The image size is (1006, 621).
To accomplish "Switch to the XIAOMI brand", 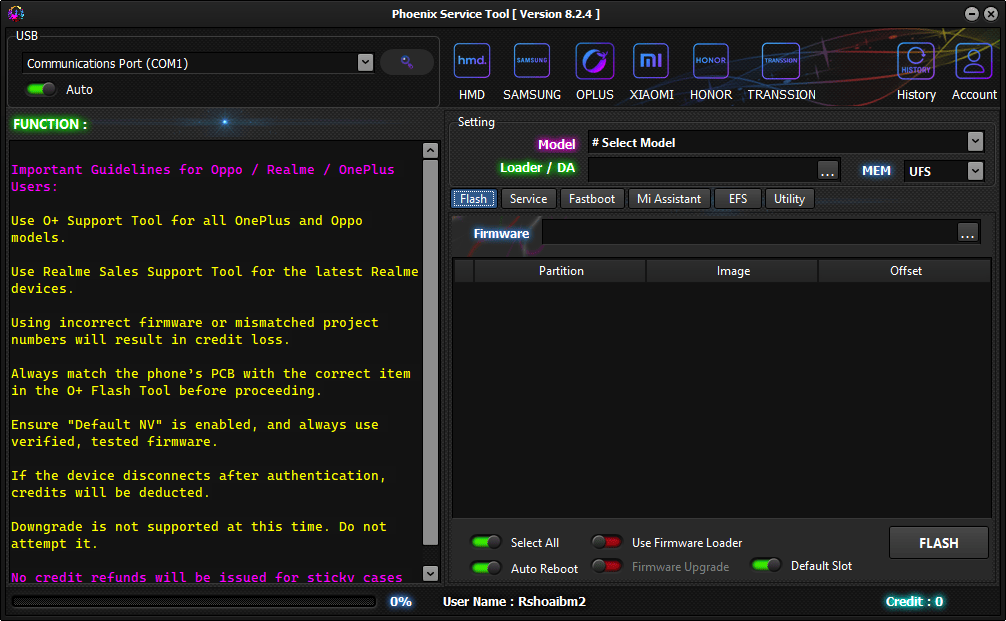I will coord(651,61).
